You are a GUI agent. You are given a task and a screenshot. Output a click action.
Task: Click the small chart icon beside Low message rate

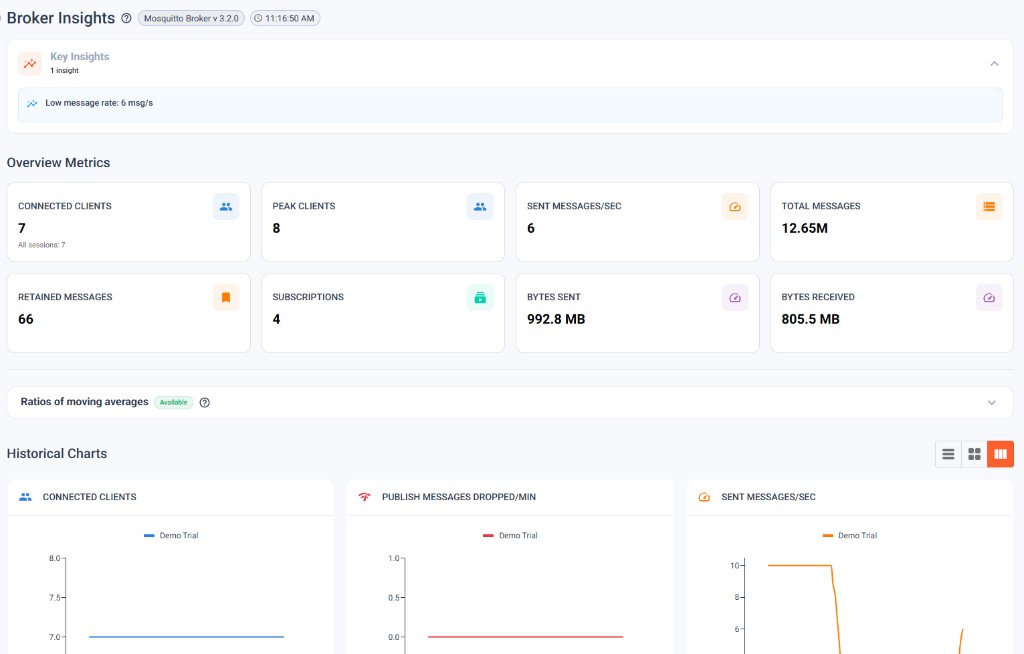click(x=32, y=103)
